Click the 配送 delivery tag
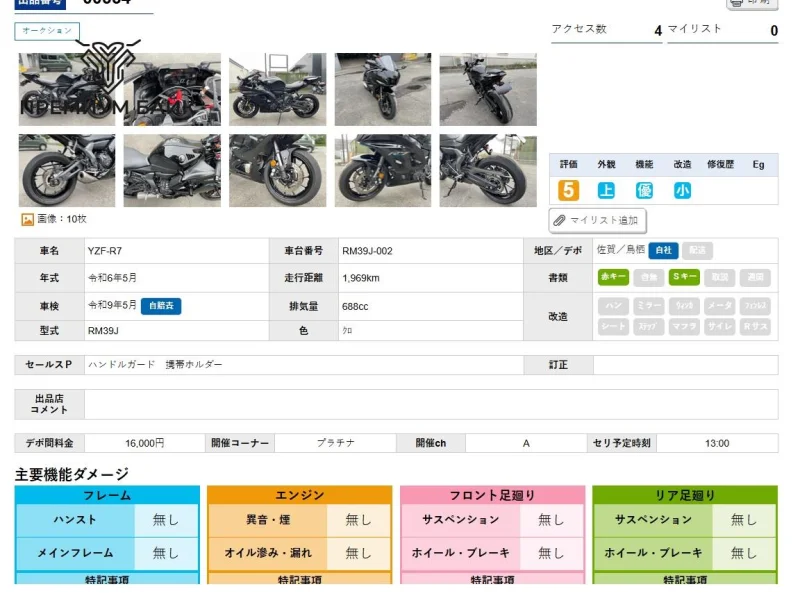The height and width of the screenshot is (600, 800). pos(697,250)
